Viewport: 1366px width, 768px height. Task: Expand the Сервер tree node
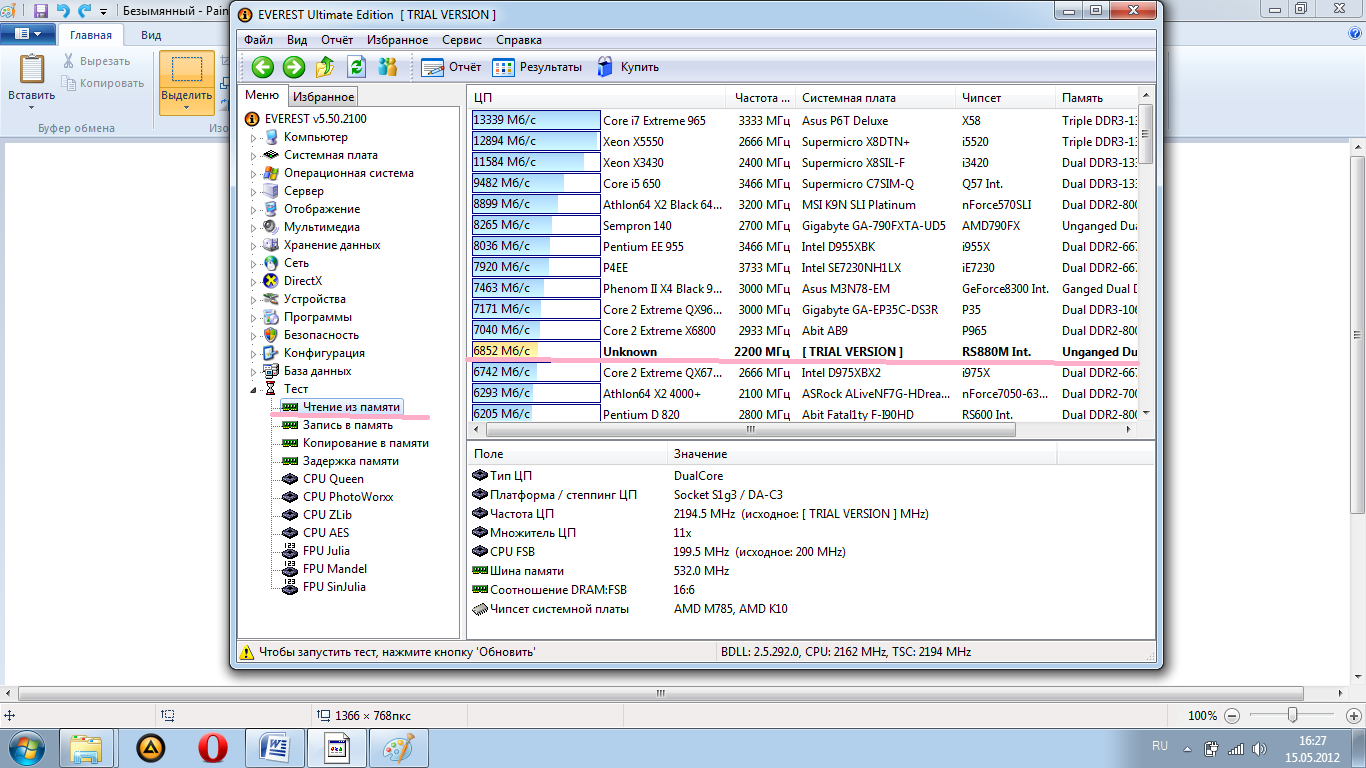(253, 191)
